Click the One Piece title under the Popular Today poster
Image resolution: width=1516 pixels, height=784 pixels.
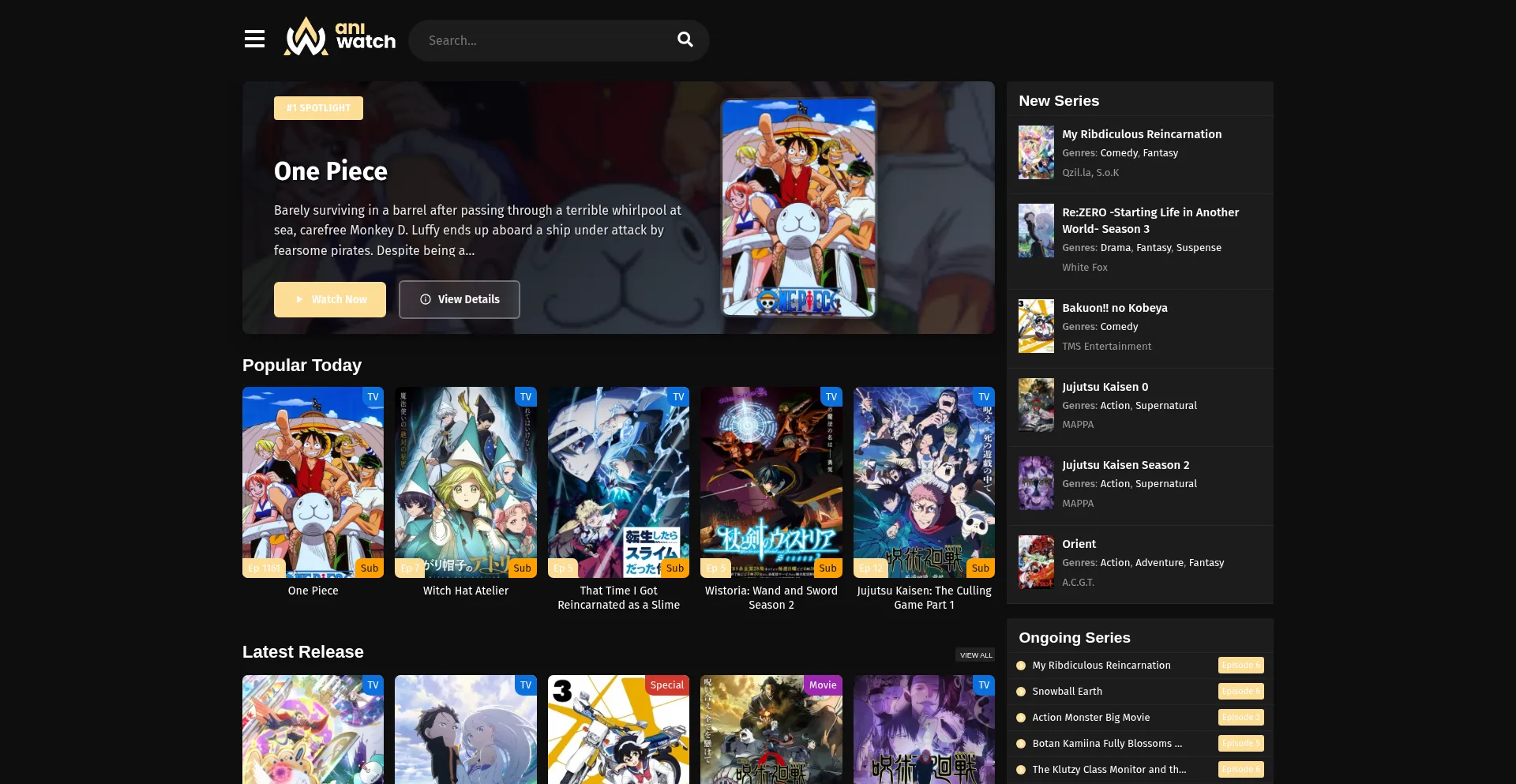(313, 591)
